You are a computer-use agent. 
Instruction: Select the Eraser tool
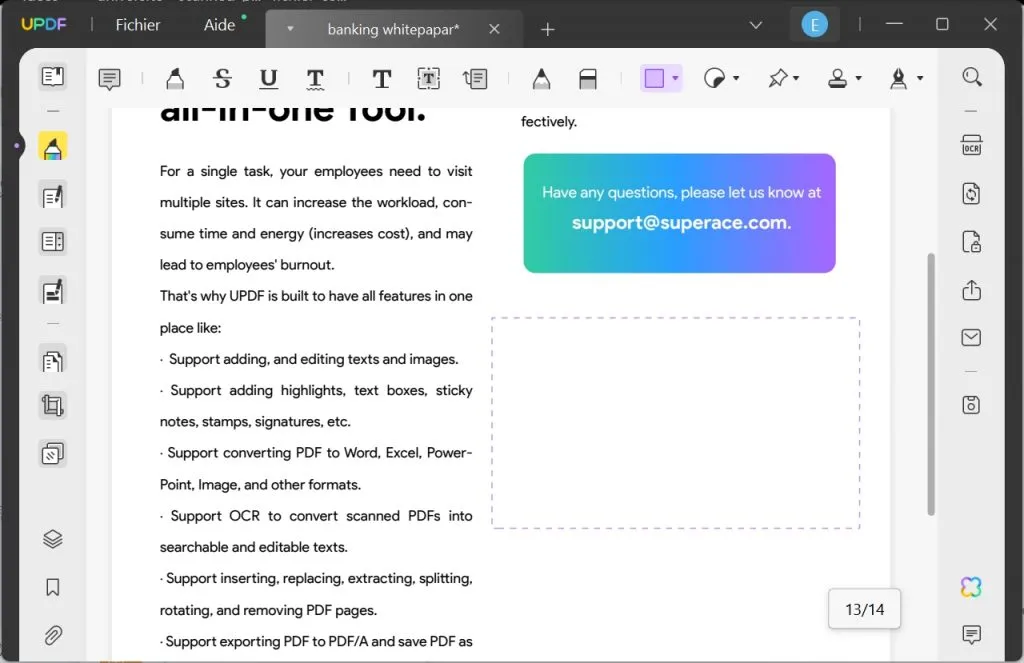(588, 79)
